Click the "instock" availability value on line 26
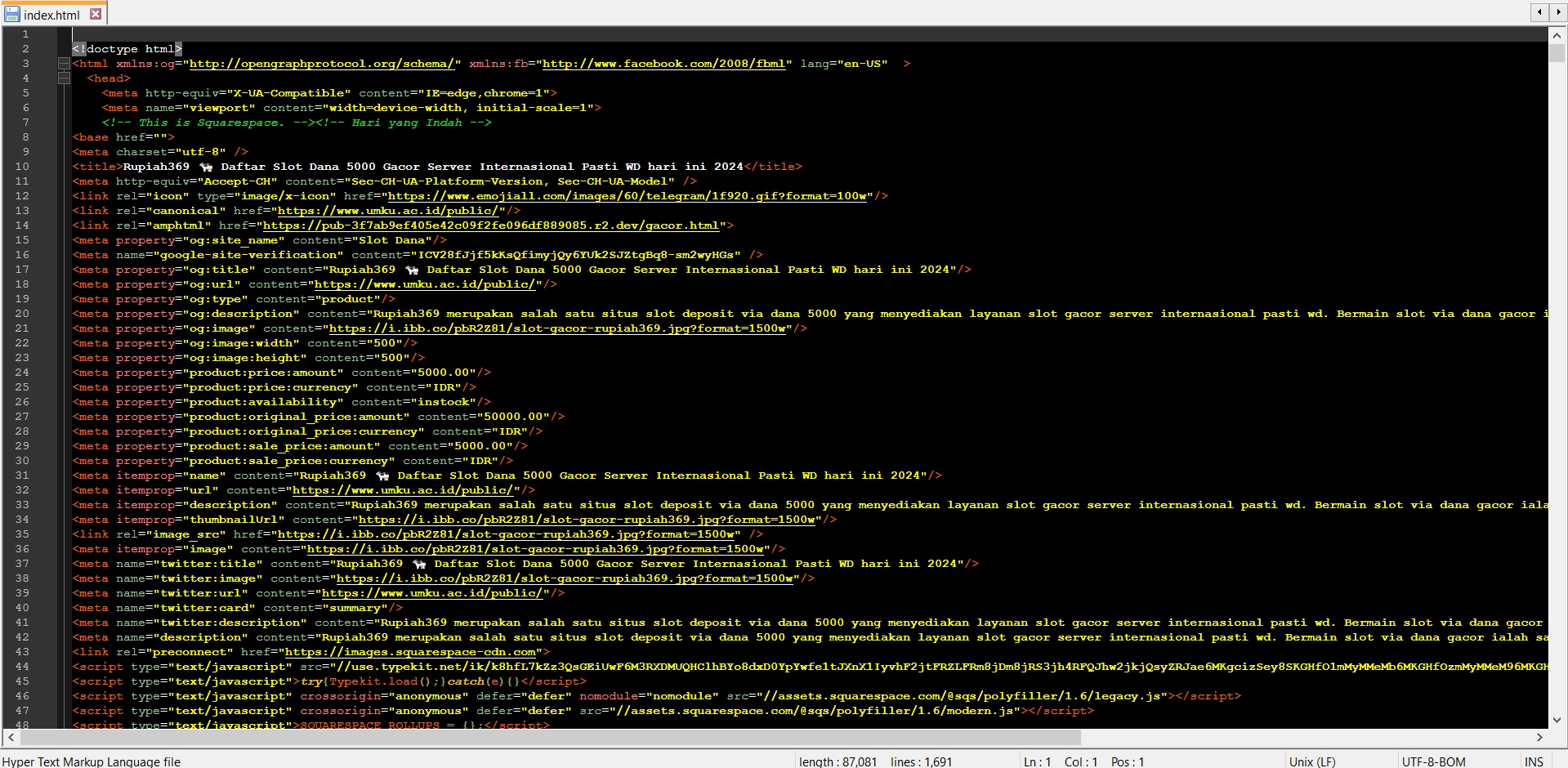Viewport: 1568px width, 768px height. (444, 402)
